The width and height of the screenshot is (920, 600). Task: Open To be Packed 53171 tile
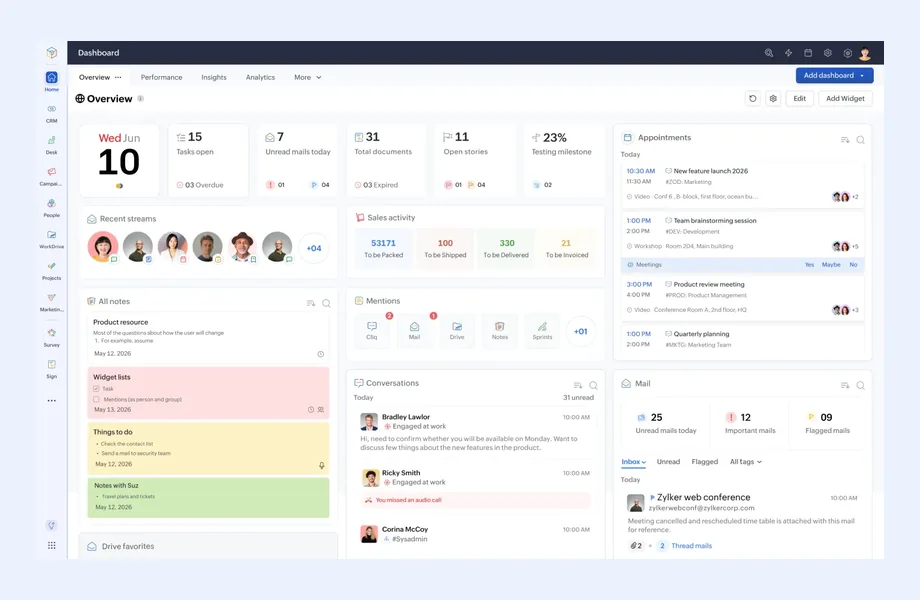click(384, 249)
